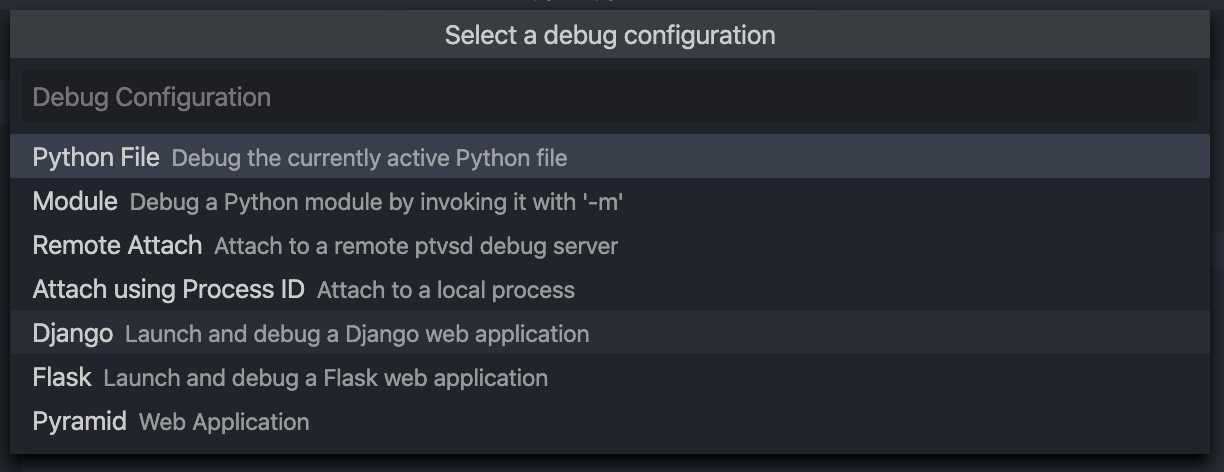The height and width of the screenshot is (472, 1224).
Task: Choose the Module debug option
Action: (x=75, y=202)
